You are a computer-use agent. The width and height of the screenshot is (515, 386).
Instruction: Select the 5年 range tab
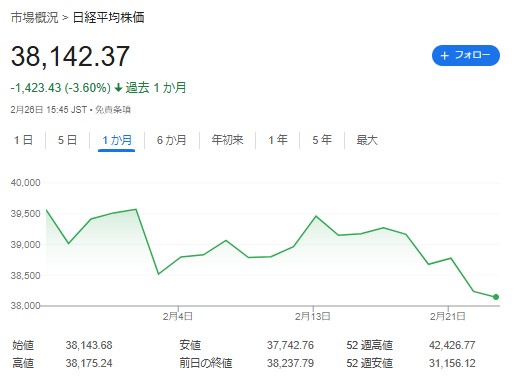coord(322,140)
